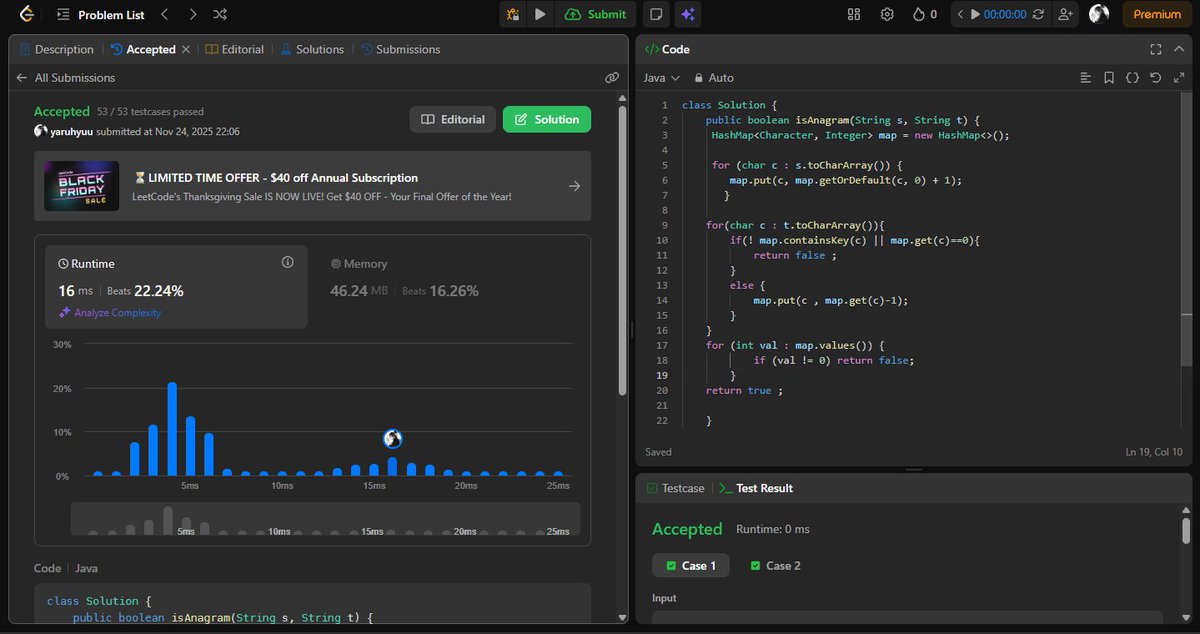
Task: Collapse All Submissions with the back arrow
Action: point(21,77)
